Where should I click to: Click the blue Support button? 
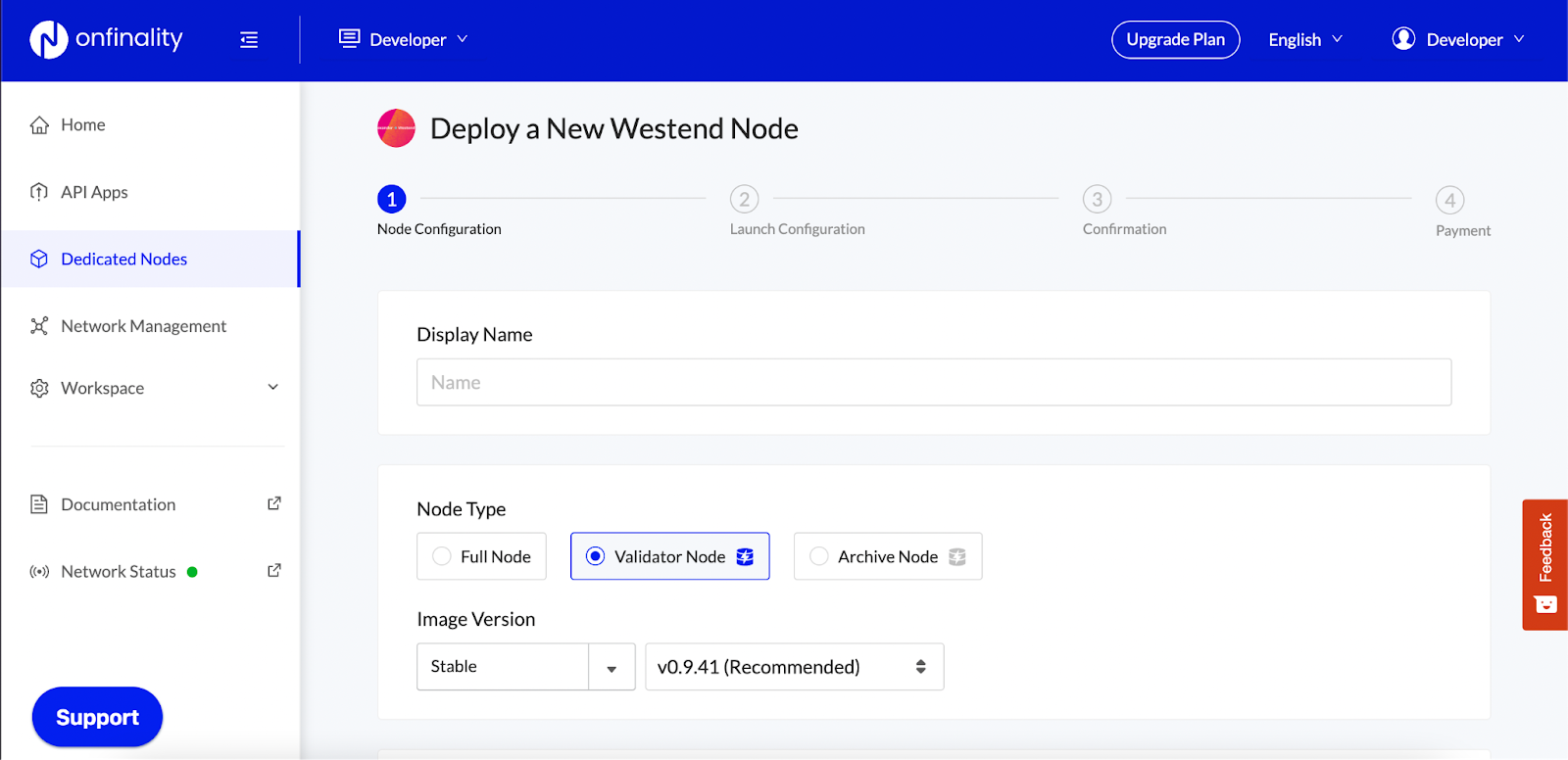tap(97, 717)
